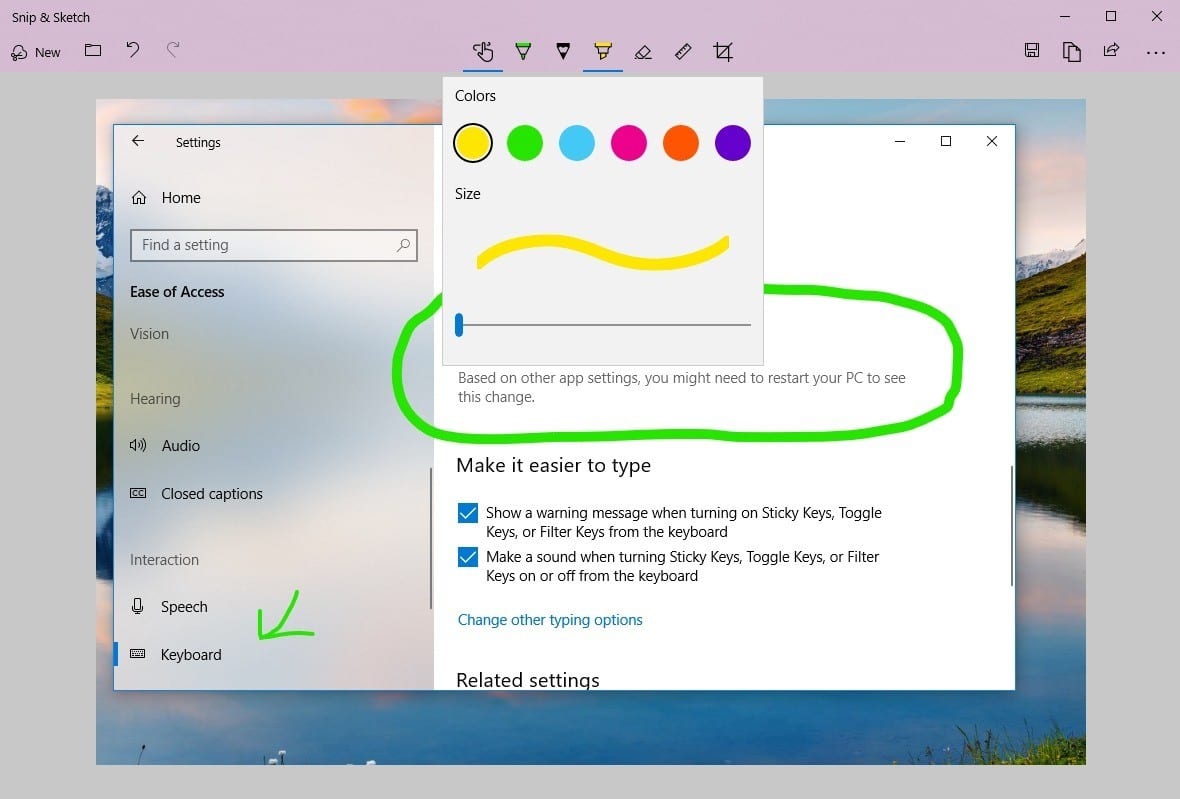The image size is (1180, 799).
Task: Save the snip with Save icon
Action: point(1032,52)
